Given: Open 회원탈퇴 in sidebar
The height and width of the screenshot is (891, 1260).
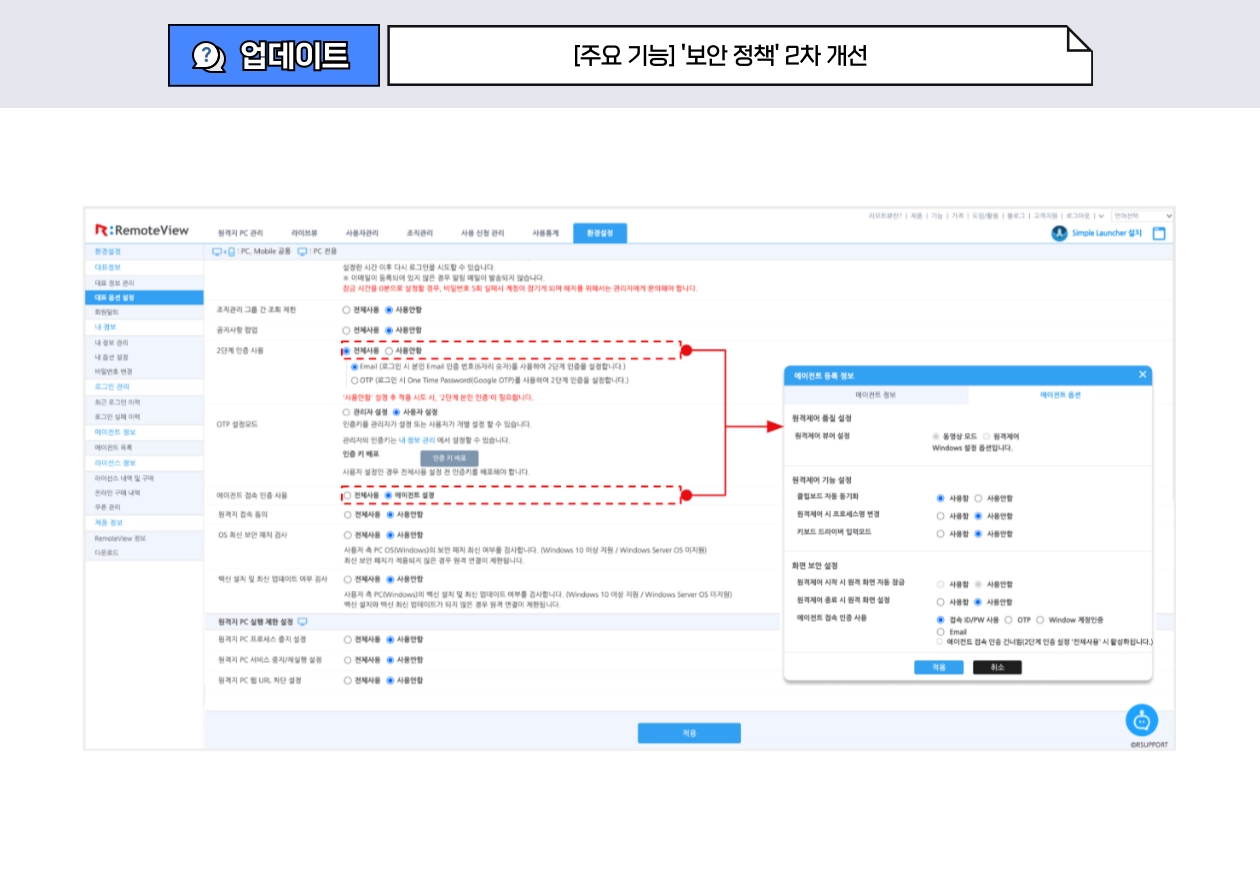Looking at the screenshot, I should (x=106, y=312).
